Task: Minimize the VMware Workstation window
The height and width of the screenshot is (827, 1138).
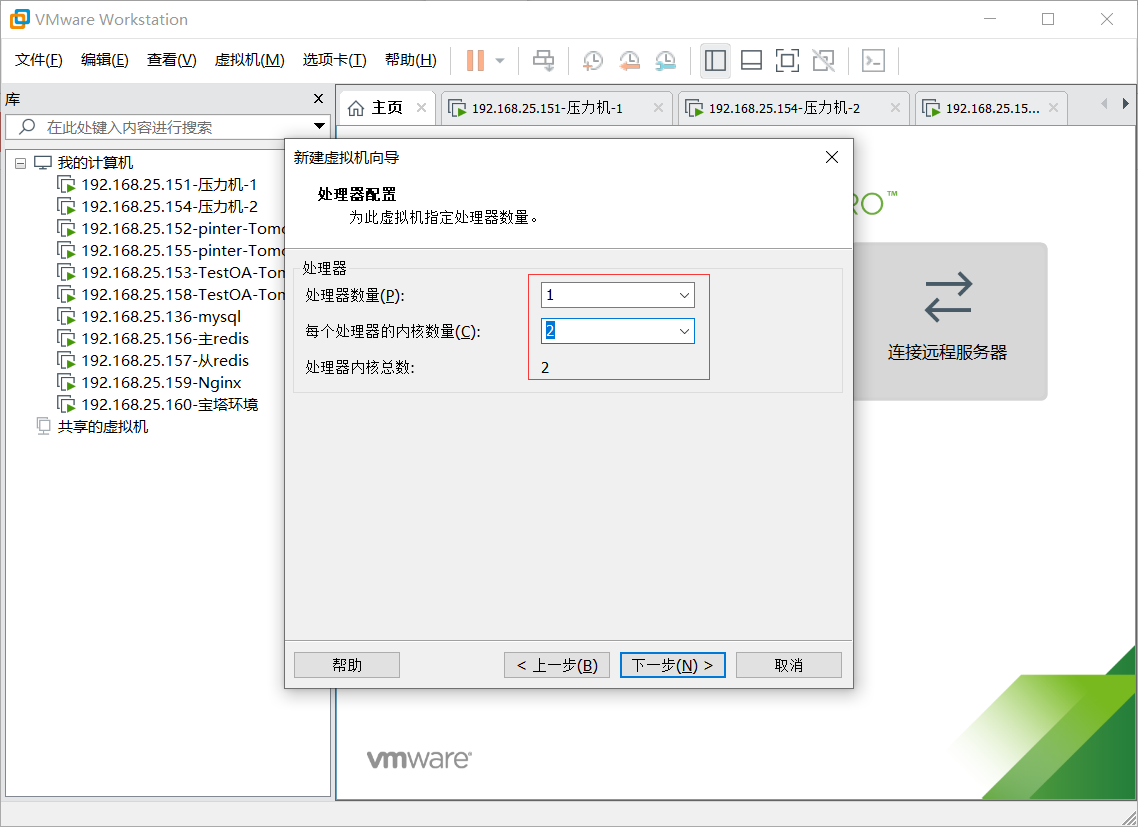Action: click(x=990, y=20)
